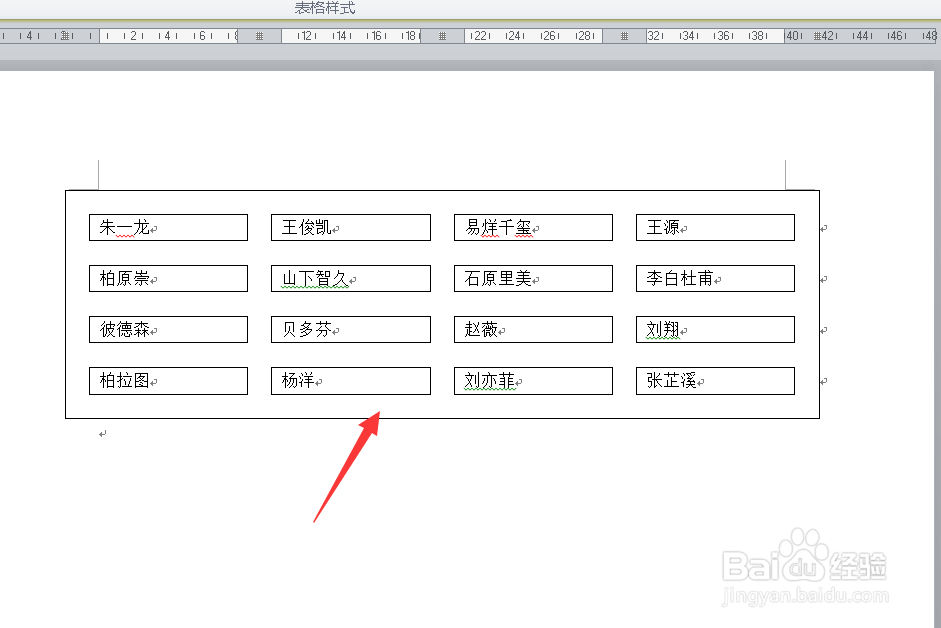Click the cell containing 李白杜甫

(x=715, y=279)
